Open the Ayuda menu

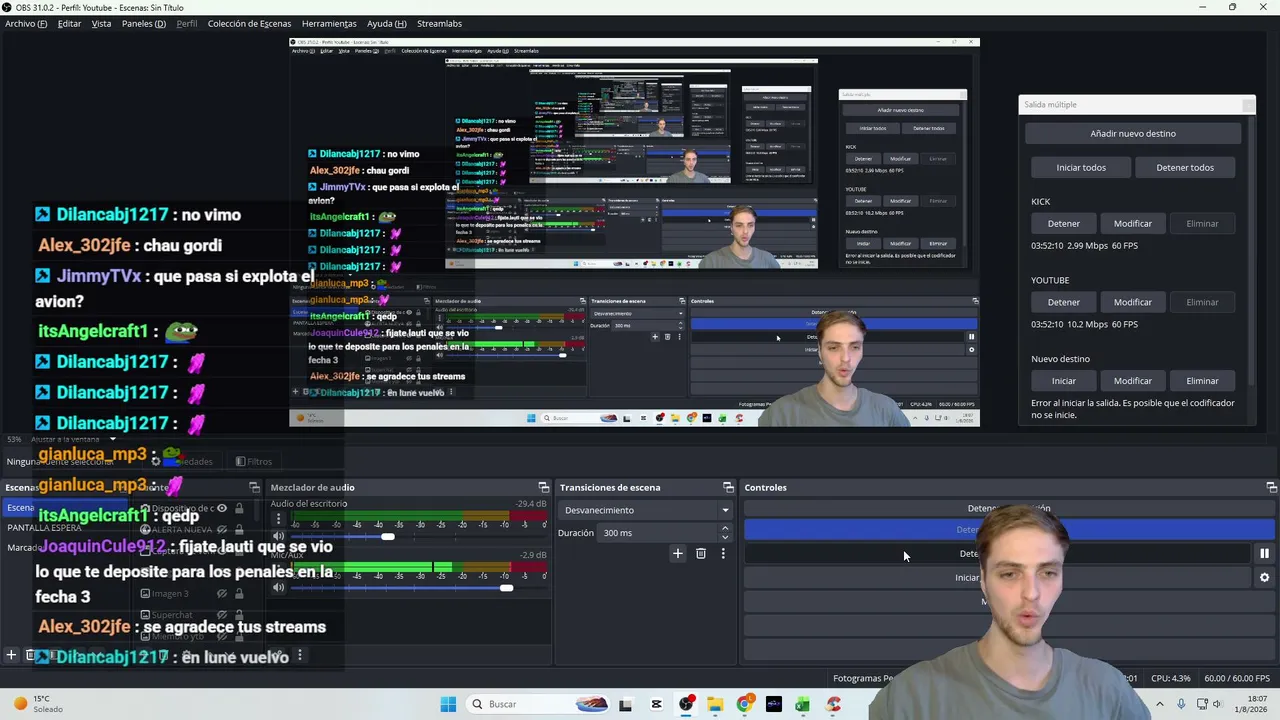pyautogui.click(x=387, y=24)
